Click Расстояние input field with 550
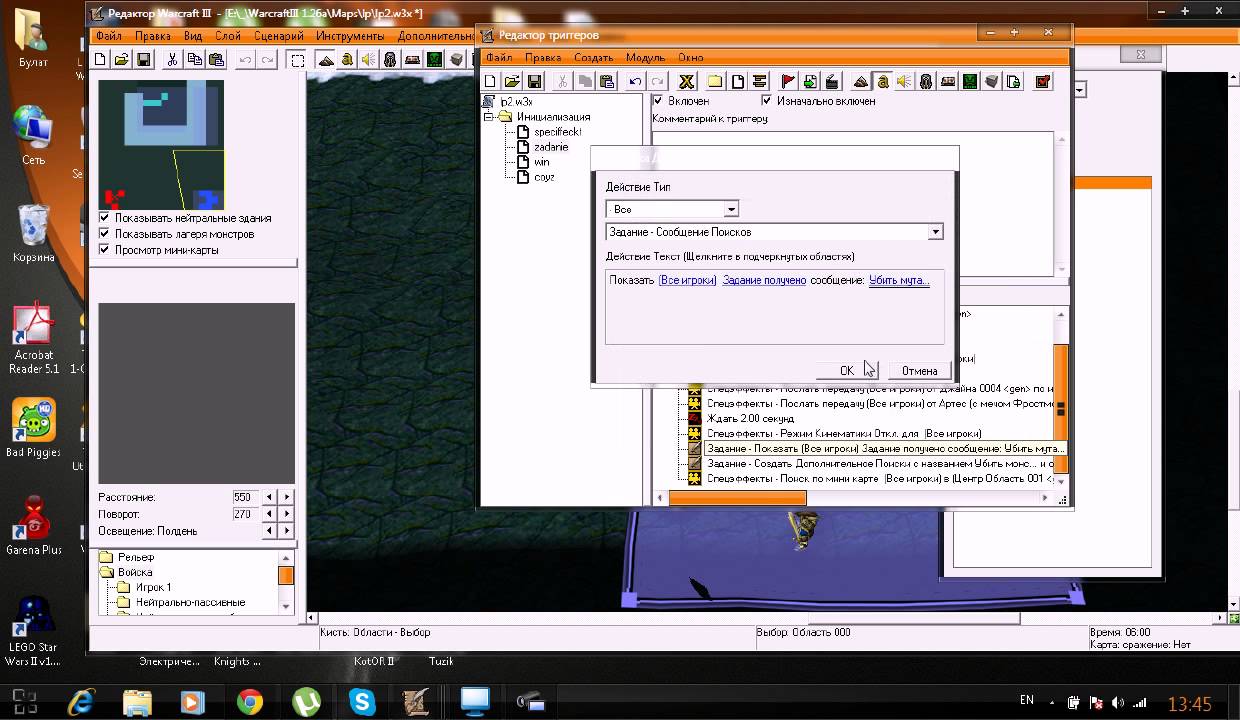Image resolution: width=1240 pixels, height=720 pixels. 245,497
